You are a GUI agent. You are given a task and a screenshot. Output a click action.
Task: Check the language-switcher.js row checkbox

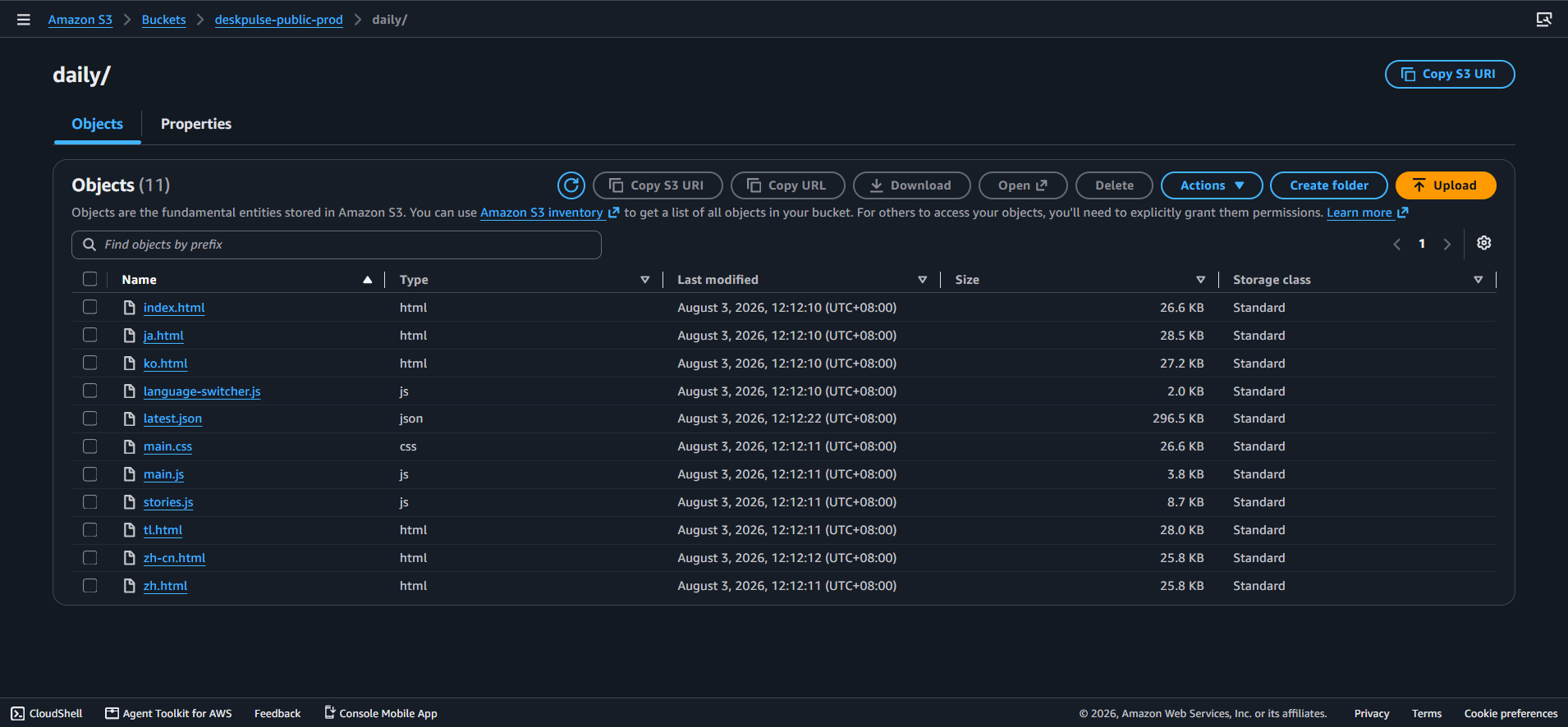90,391
